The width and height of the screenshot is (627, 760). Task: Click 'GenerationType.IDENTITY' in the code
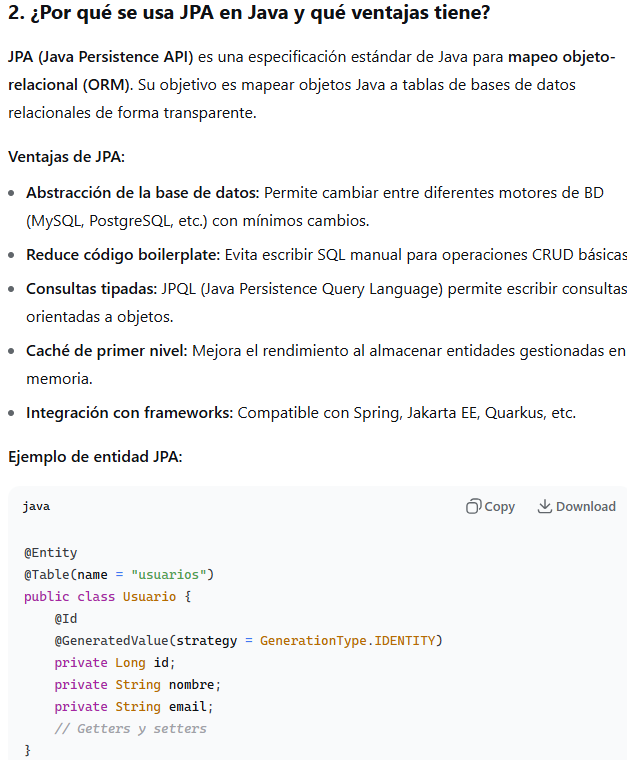(x=347, y=641)
